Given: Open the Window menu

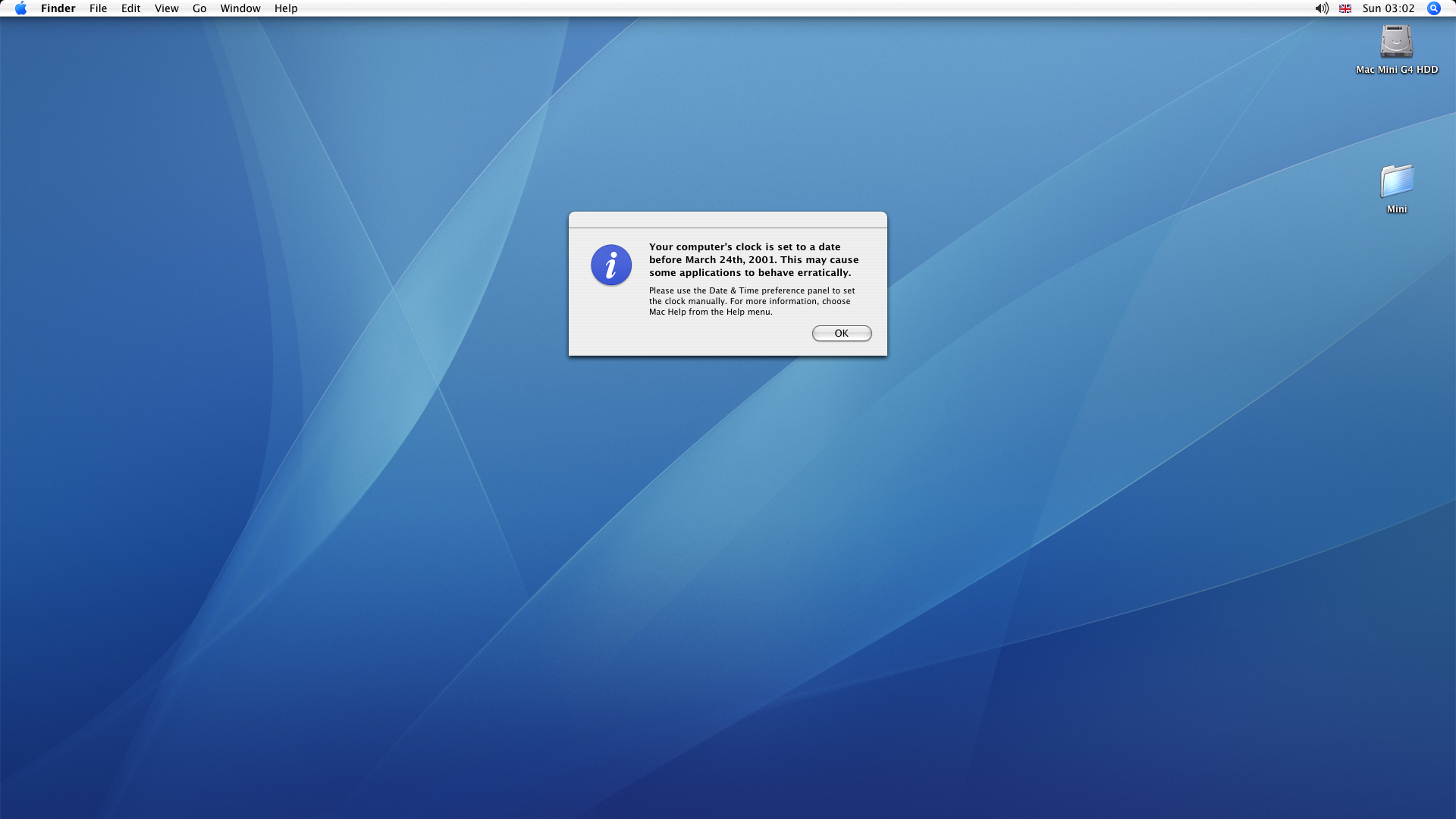Looking at the screenshot, I should pyautogui.click(x=240, y=8).
